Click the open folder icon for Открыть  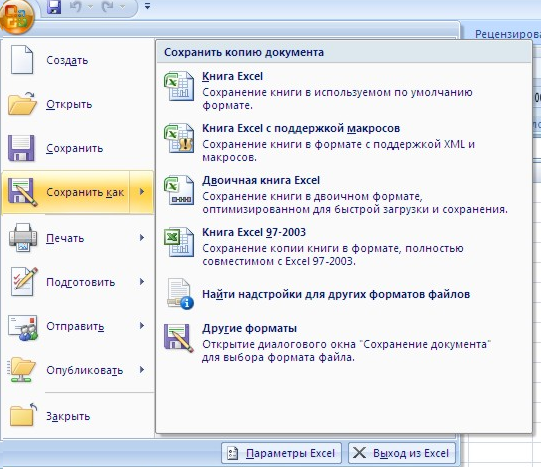point(22,103)
